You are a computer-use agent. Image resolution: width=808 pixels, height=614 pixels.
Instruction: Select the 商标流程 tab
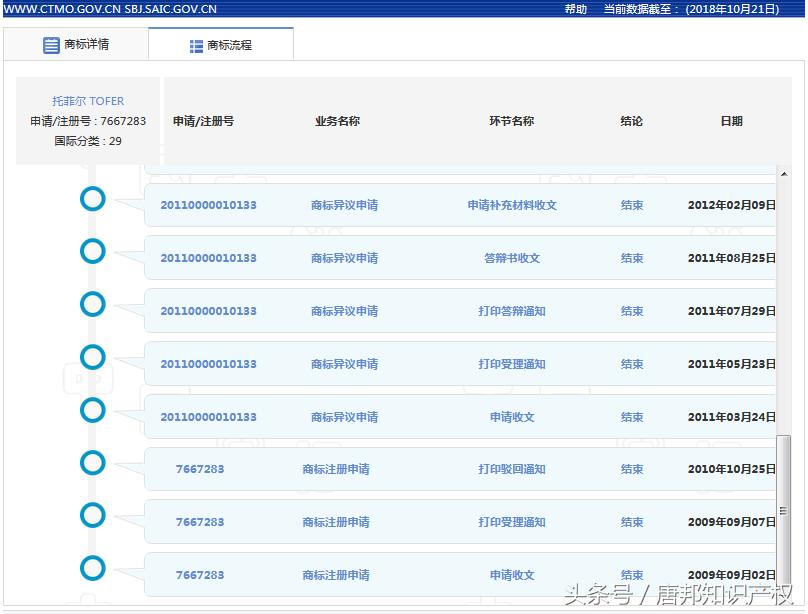coord(220,44)
